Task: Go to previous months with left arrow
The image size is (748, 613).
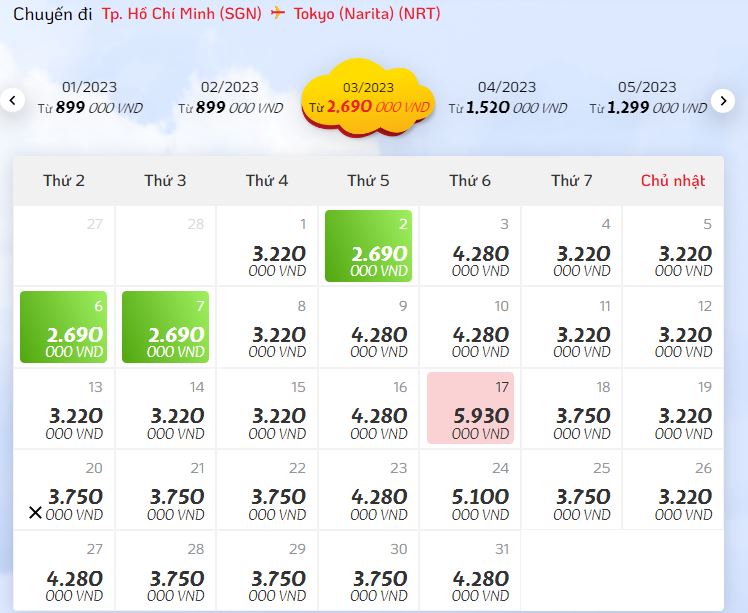Action: click(x=12, y=101)
